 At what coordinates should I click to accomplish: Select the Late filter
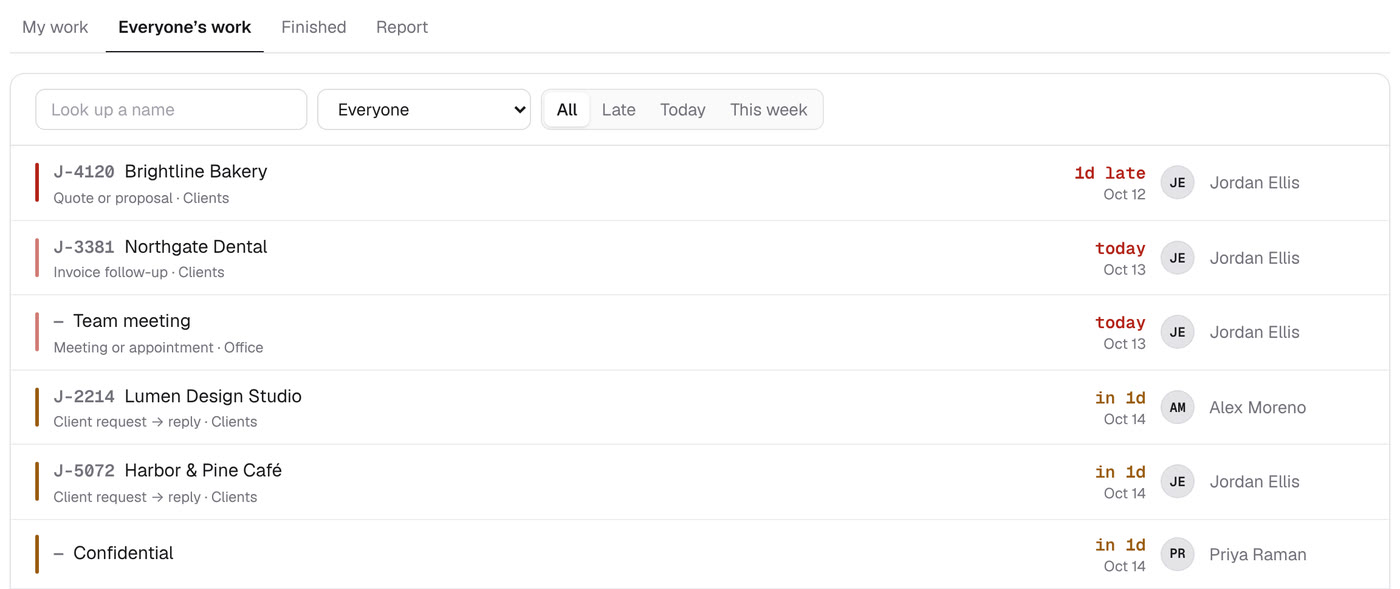point(618,110)
